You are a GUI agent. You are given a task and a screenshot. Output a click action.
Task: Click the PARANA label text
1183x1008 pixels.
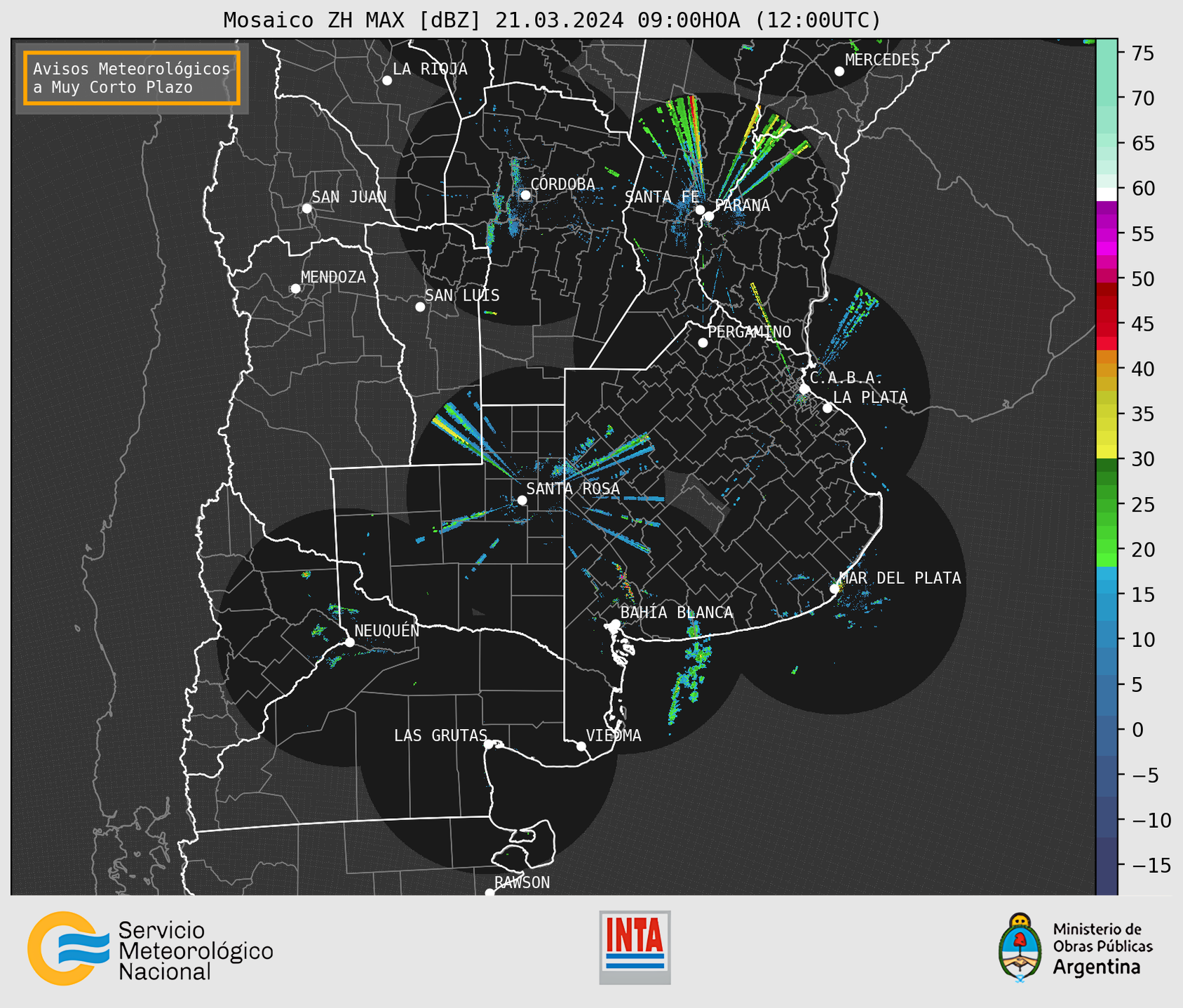[x=743, y=205]
